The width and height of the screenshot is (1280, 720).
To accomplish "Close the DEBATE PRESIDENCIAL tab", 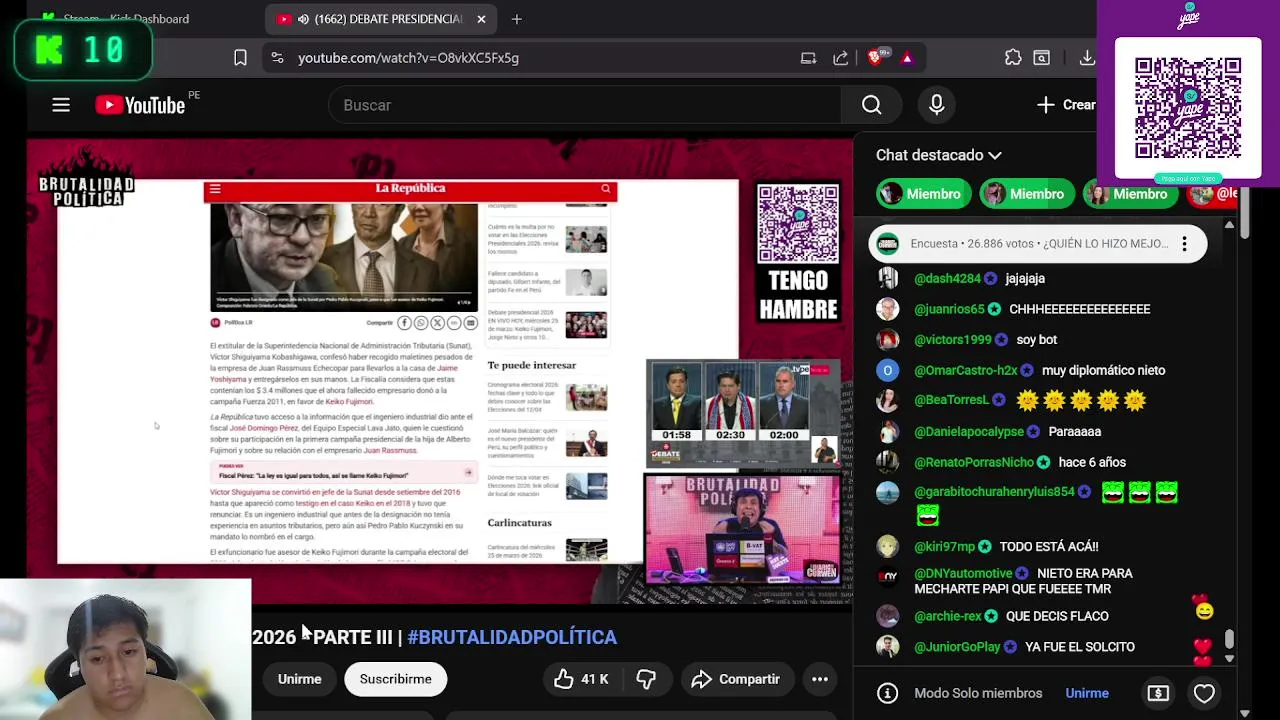I will [481, 19].
